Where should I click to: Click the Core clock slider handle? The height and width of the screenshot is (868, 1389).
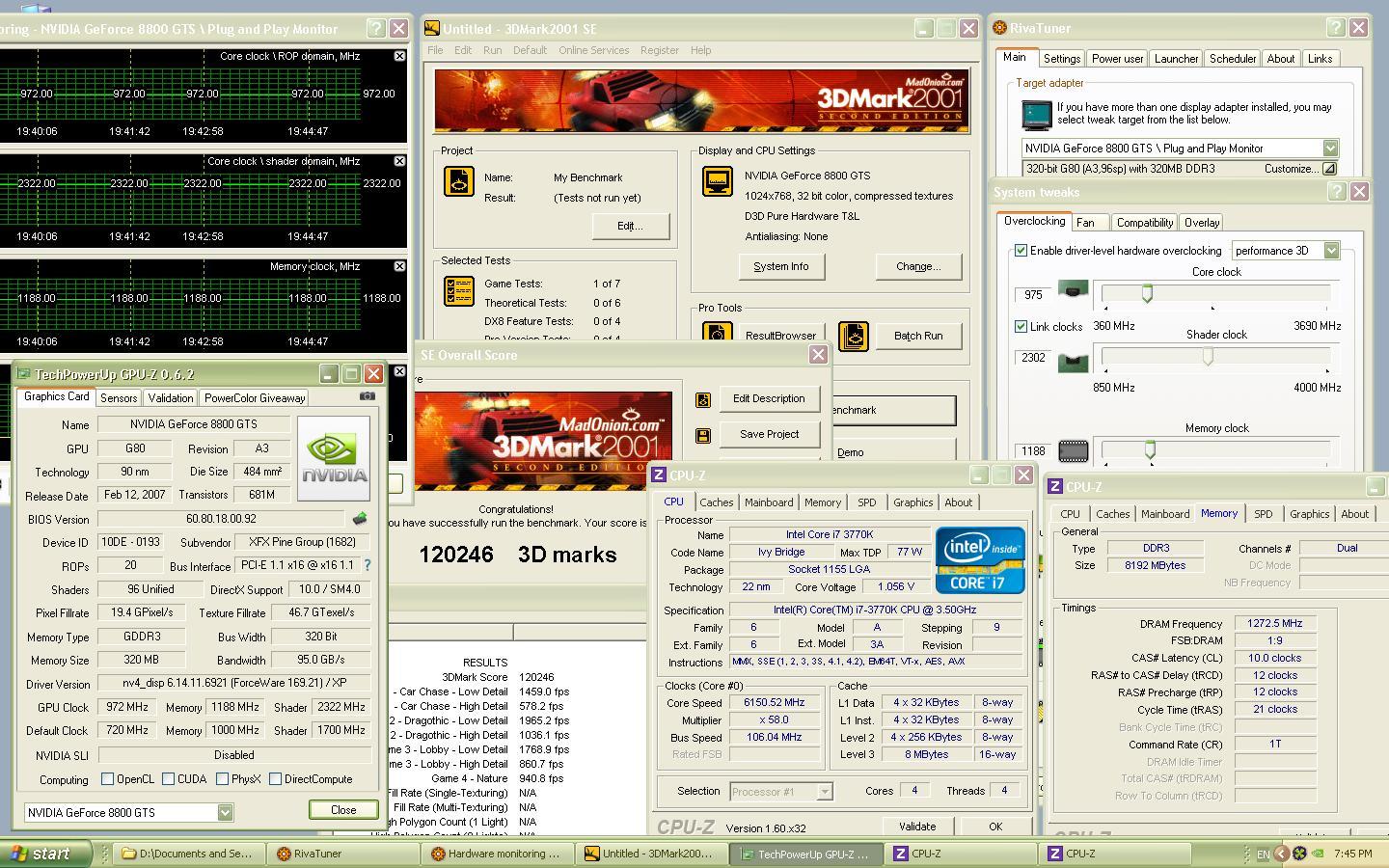(x=1147, y=293)
